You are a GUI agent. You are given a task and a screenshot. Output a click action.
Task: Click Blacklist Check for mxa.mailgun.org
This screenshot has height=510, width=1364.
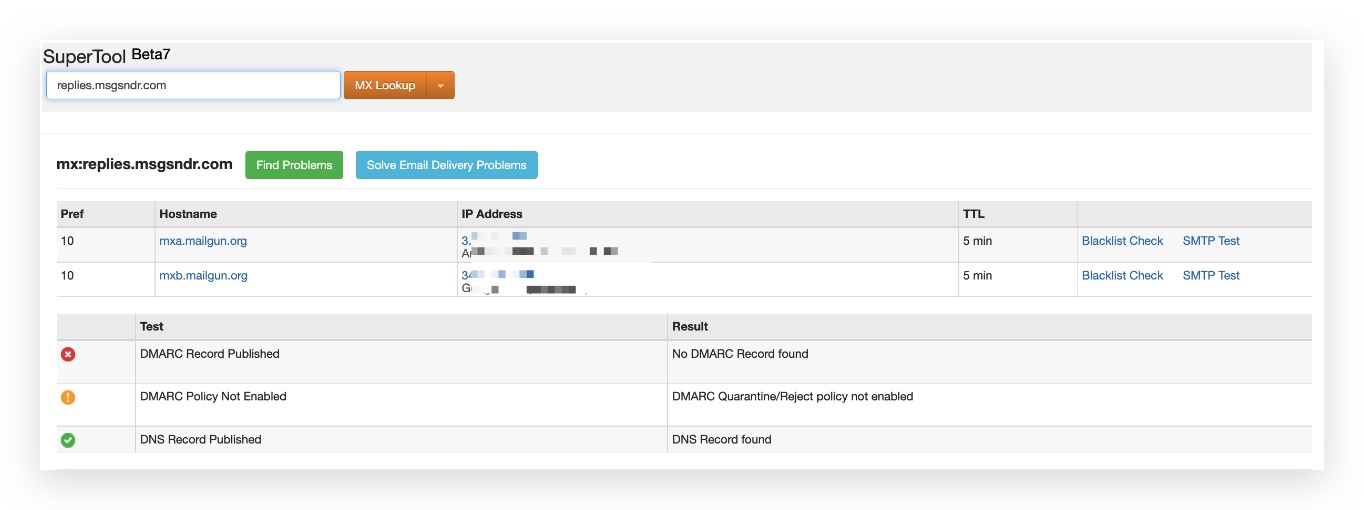pyautogui.click(x=1122, y=241)
